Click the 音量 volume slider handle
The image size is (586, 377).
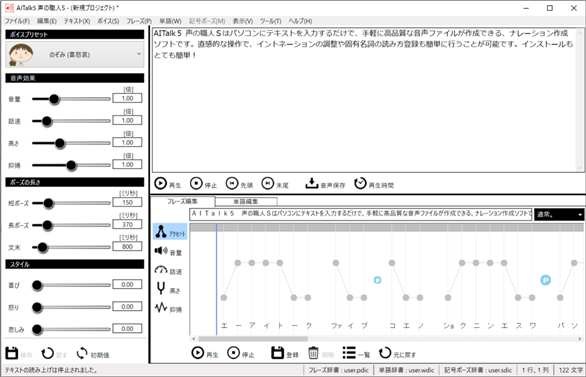point(54,99)
